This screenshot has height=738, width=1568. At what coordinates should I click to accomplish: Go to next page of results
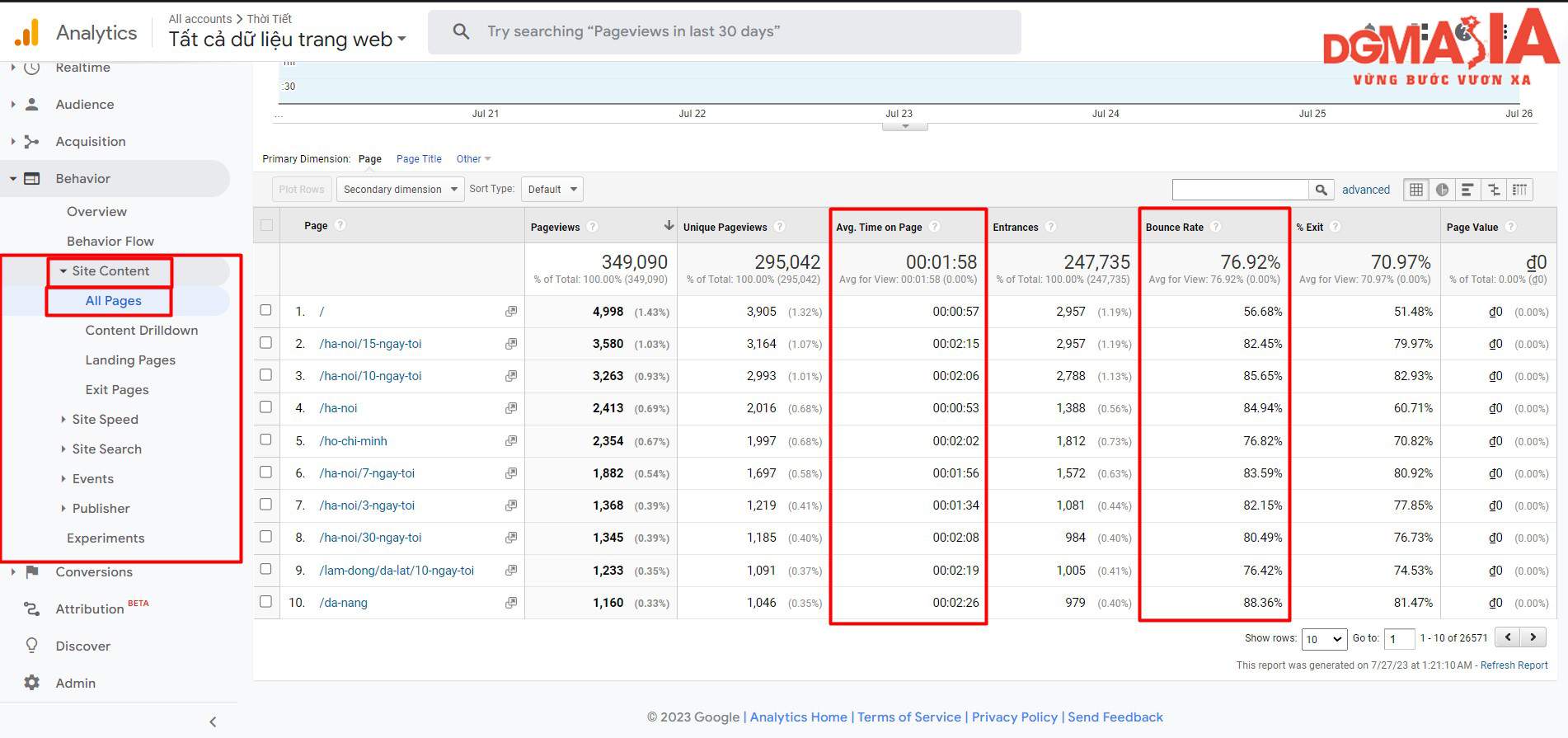1533,637
